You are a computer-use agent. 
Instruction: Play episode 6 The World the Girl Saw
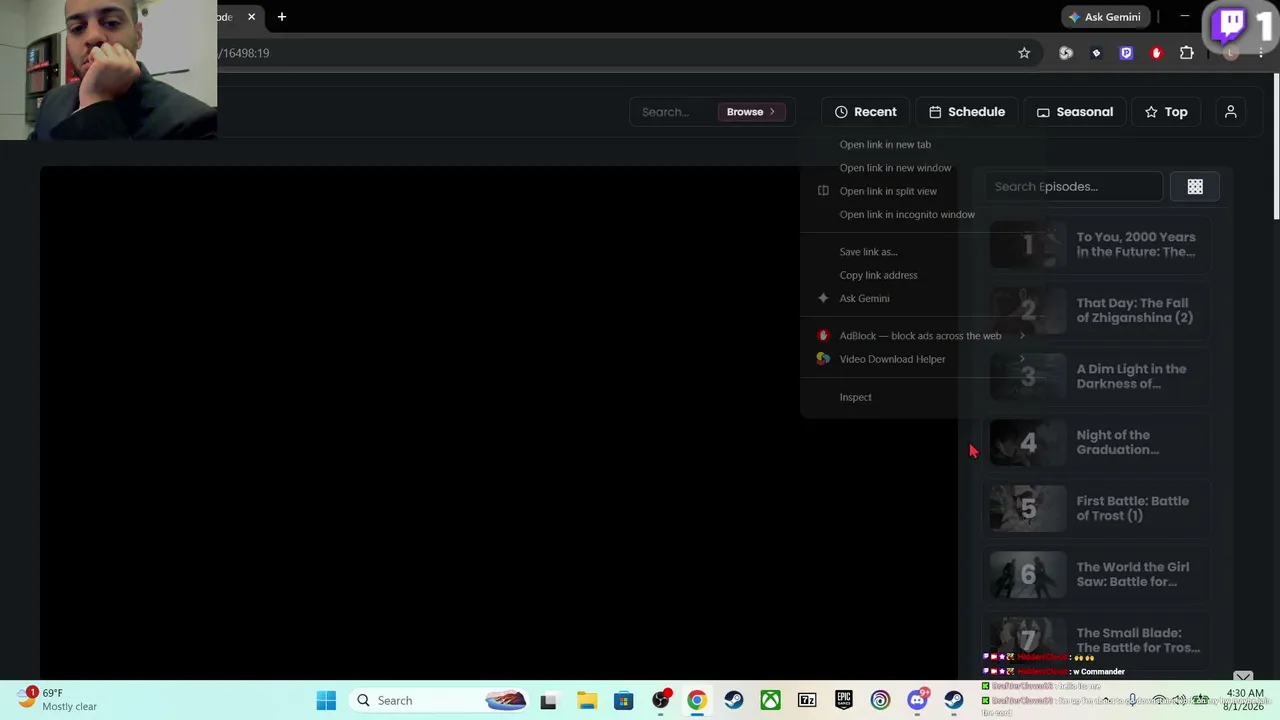click(1098, 574)
